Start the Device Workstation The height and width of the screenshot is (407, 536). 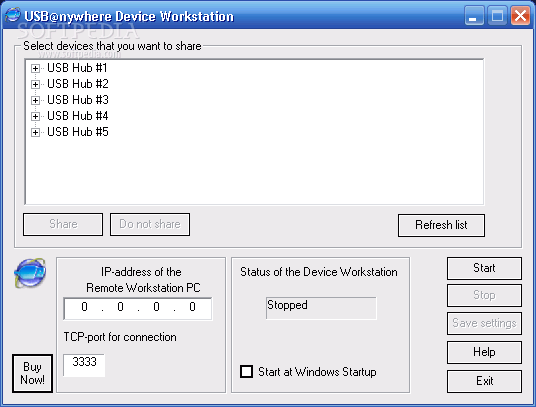(x=484, y=268)
